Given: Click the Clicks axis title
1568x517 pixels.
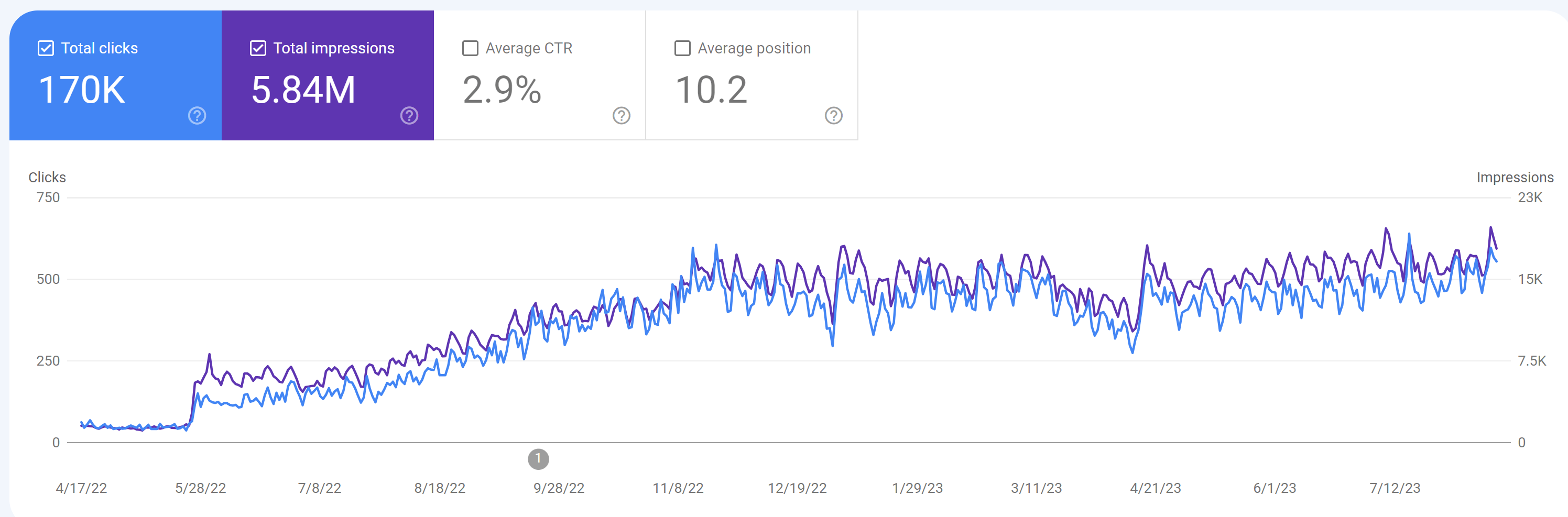Looking at the screenshot, I should (x=47, y=177).
